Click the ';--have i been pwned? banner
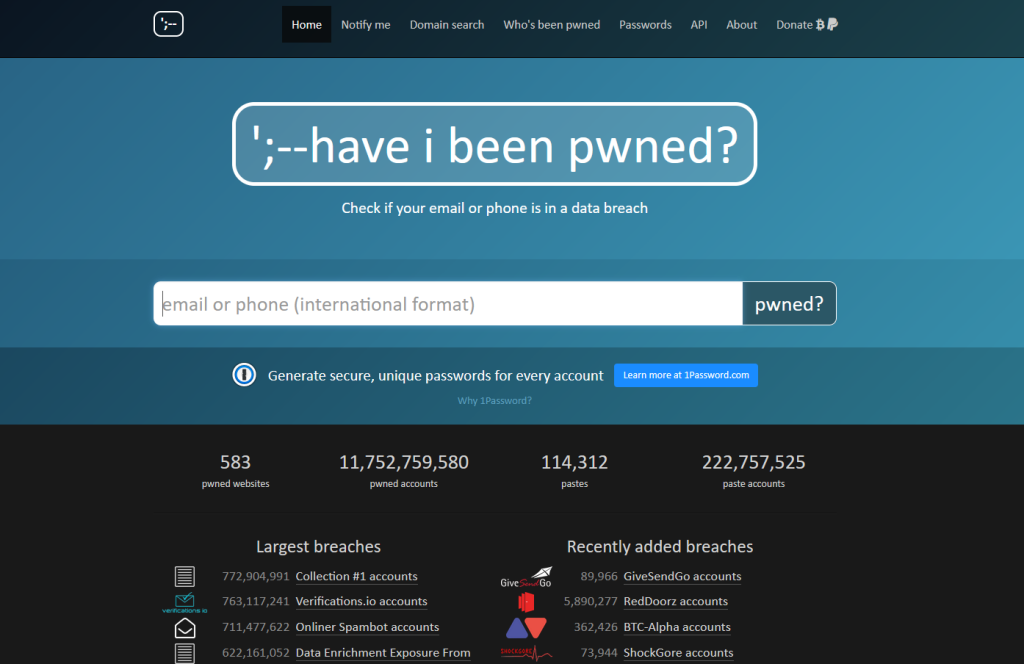 pos(494,144)
